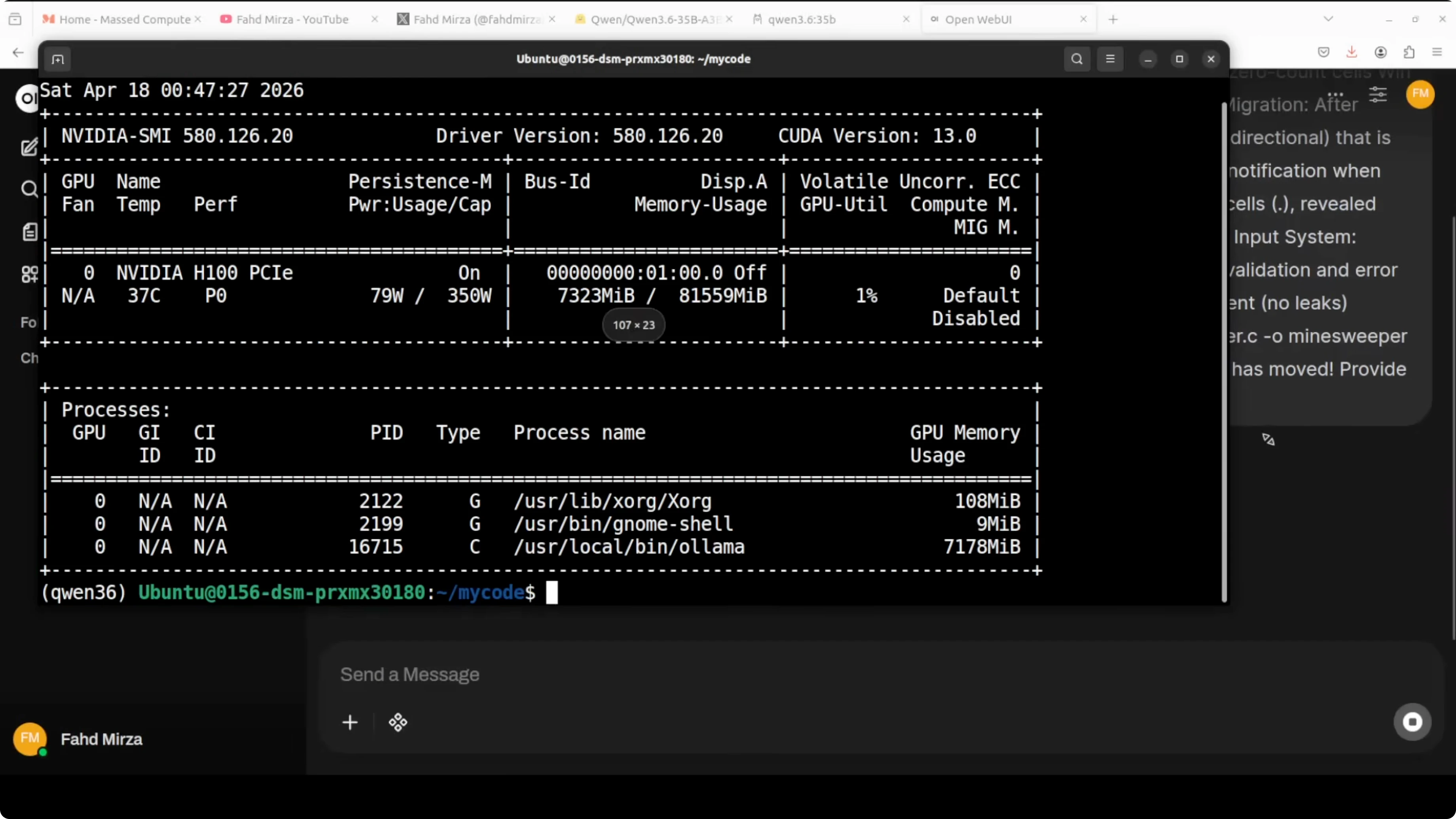The height and width of the screenshot is (819, 1456).
Task: Close the Home - Massed Compute tab
Action: 198,19
